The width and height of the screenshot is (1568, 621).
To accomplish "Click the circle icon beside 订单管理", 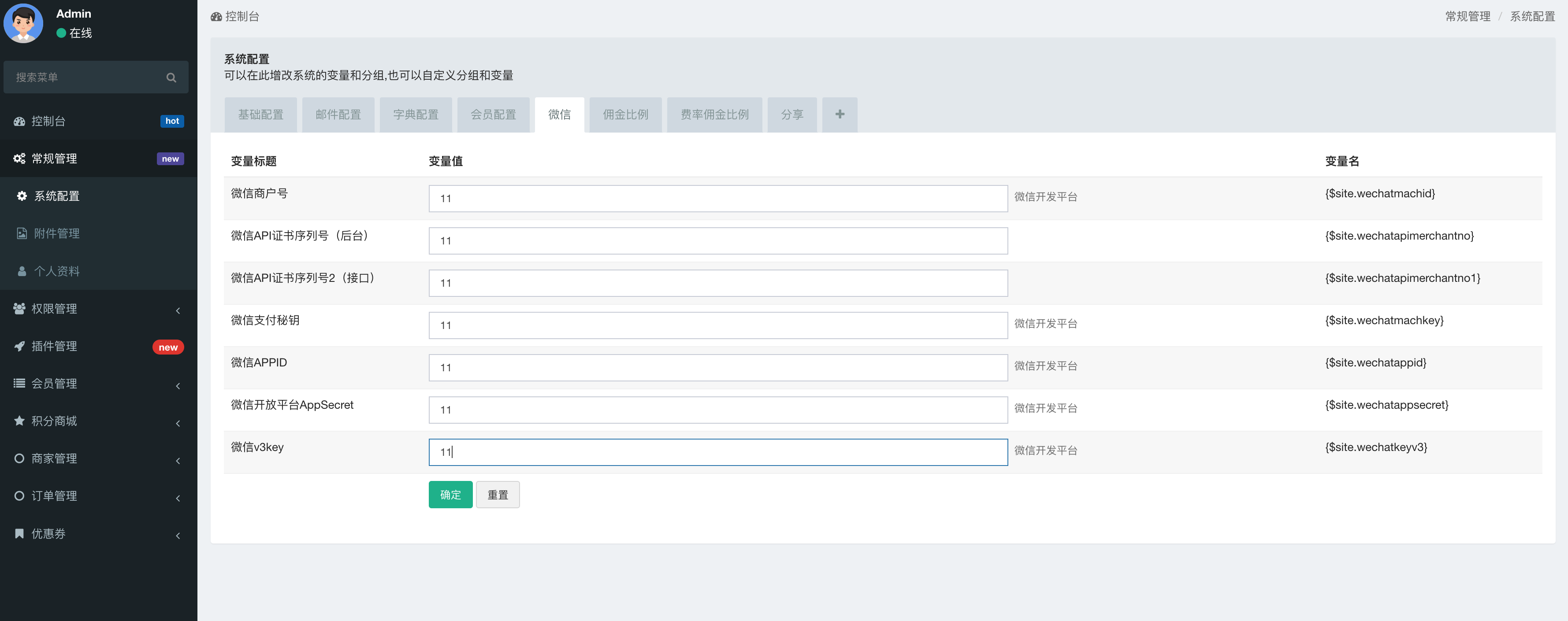I will point(19,496).
